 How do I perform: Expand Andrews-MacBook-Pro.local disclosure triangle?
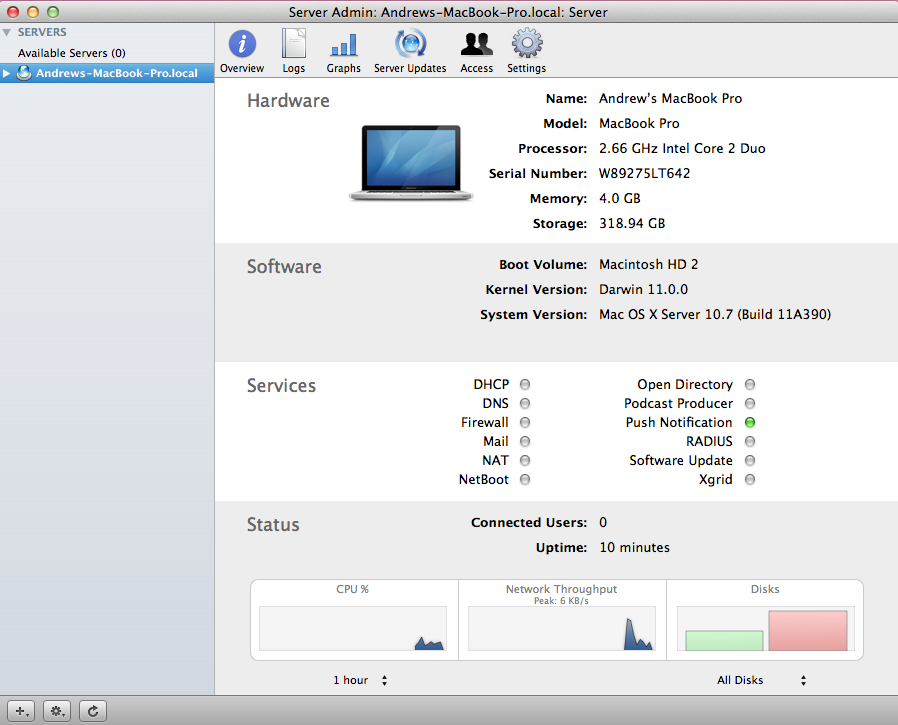click(6, 73)
